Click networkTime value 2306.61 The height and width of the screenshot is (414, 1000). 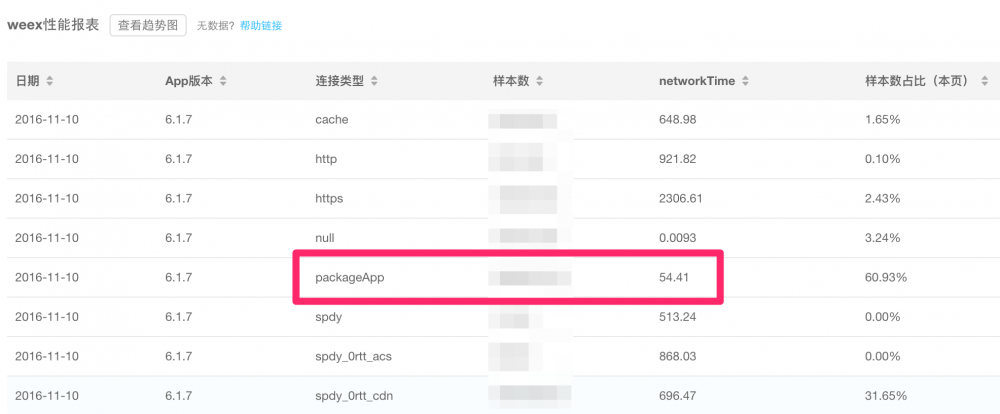(x=680, y=198)
